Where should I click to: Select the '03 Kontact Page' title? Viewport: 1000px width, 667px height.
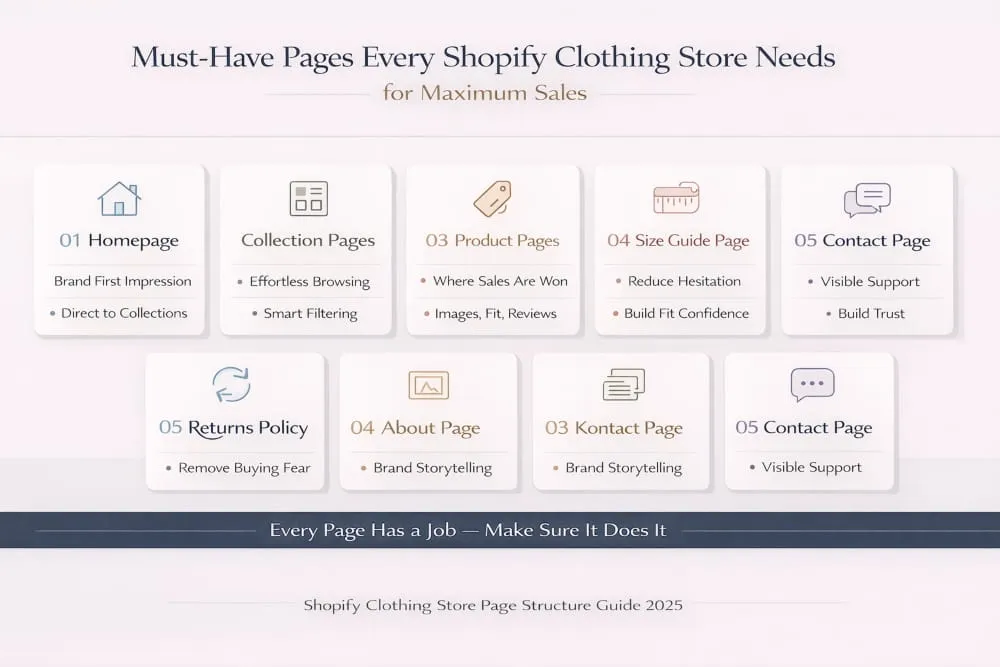[614, 428]
